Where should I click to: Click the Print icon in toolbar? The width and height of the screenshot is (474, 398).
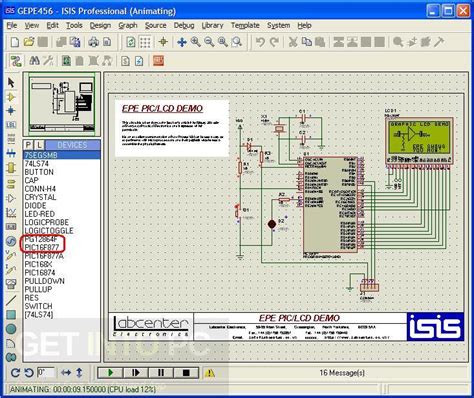coord(93,42)
